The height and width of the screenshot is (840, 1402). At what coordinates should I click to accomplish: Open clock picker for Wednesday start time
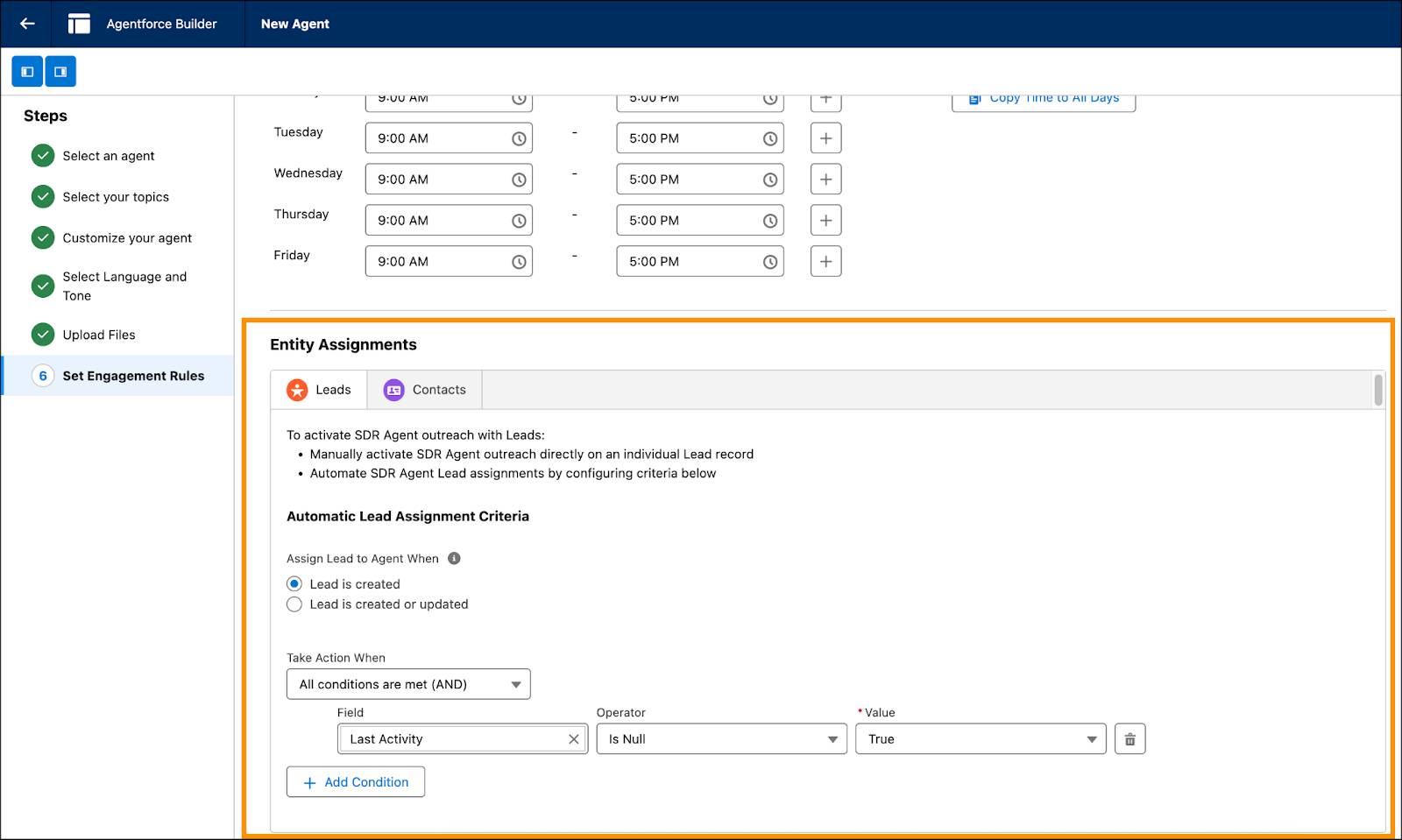(x=519, y=180)
